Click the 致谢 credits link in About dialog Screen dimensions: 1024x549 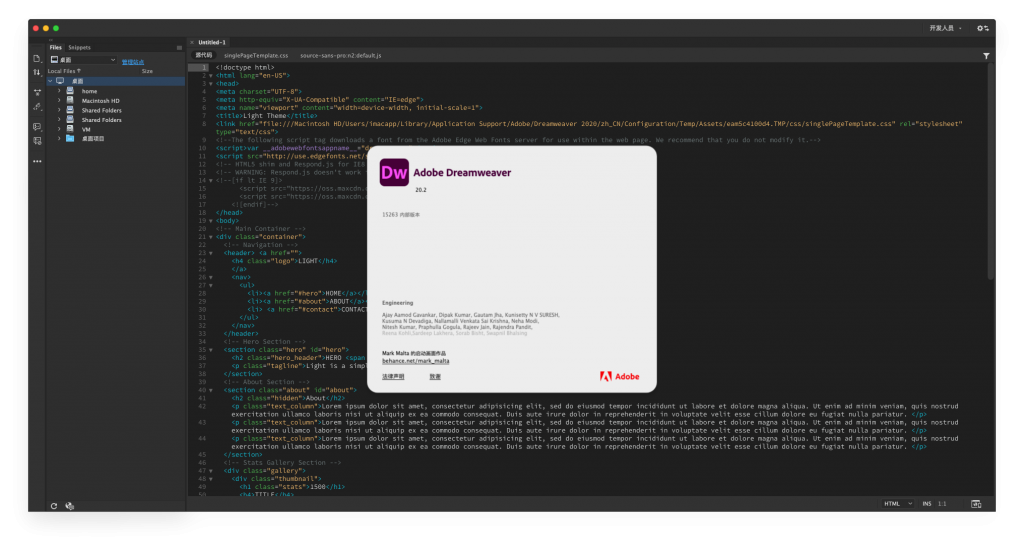tap(435, 377)
